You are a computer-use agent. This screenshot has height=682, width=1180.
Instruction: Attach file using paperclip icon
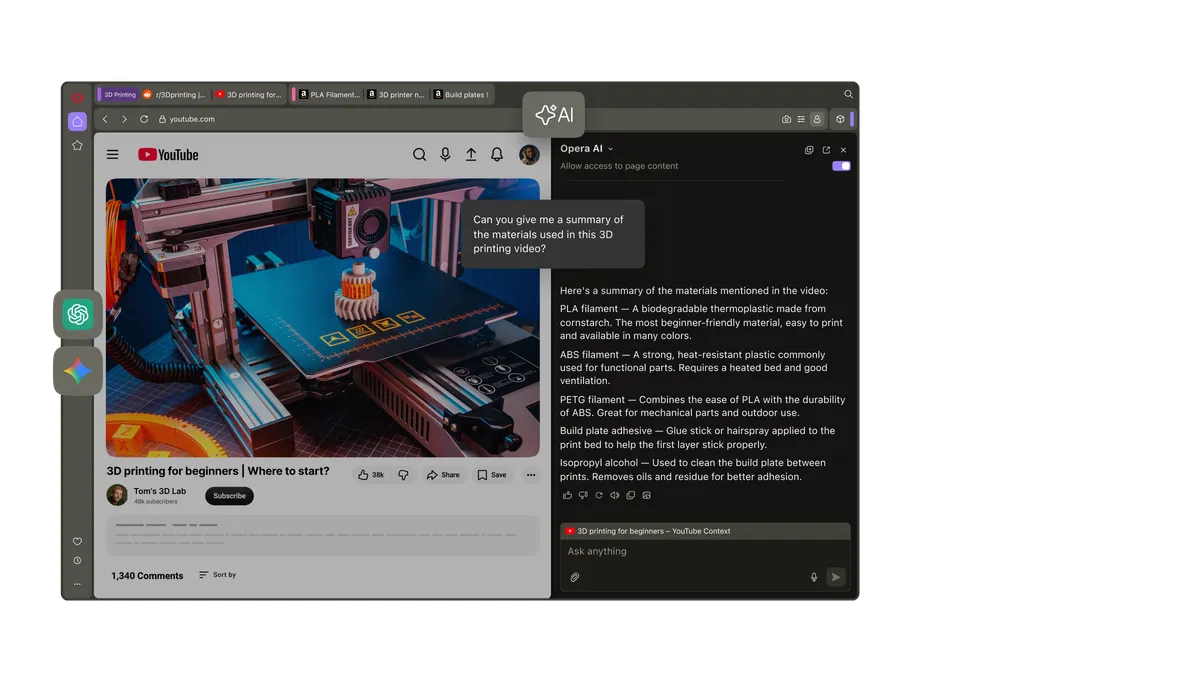click(574, 577)
